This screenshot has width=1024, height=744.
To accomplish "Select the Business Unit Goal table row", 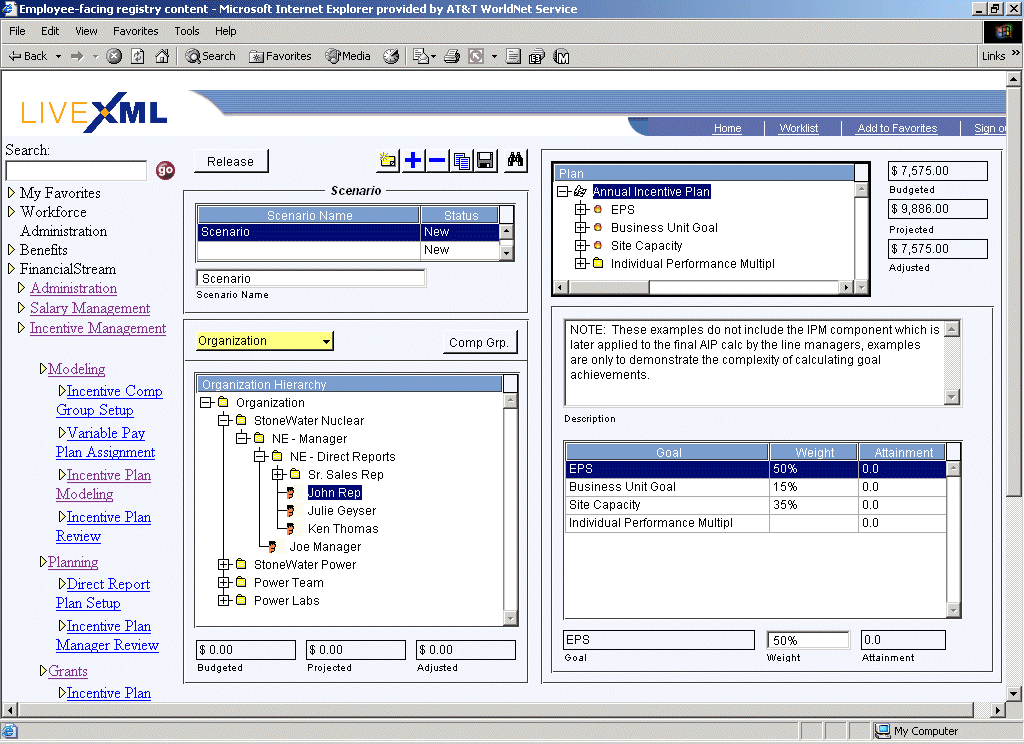I will 756,487.
